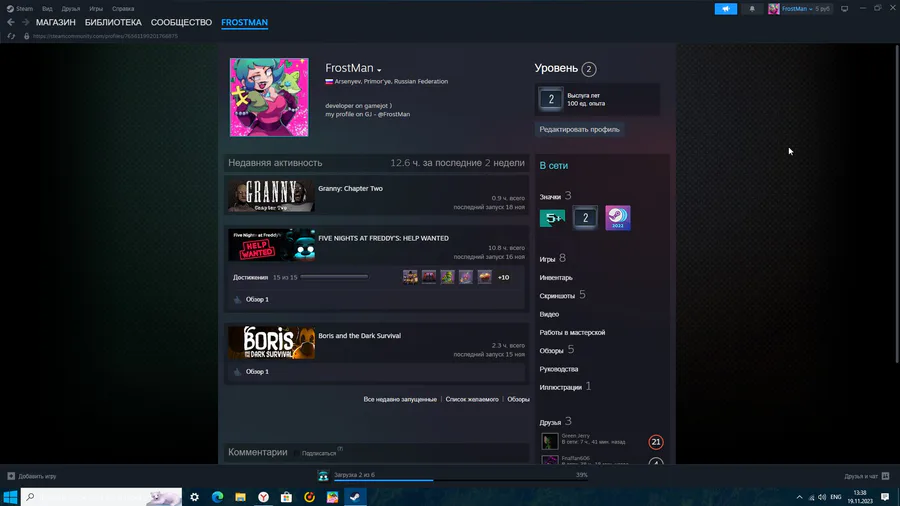Click the Big Picture monitor icon

pos(844,9)
